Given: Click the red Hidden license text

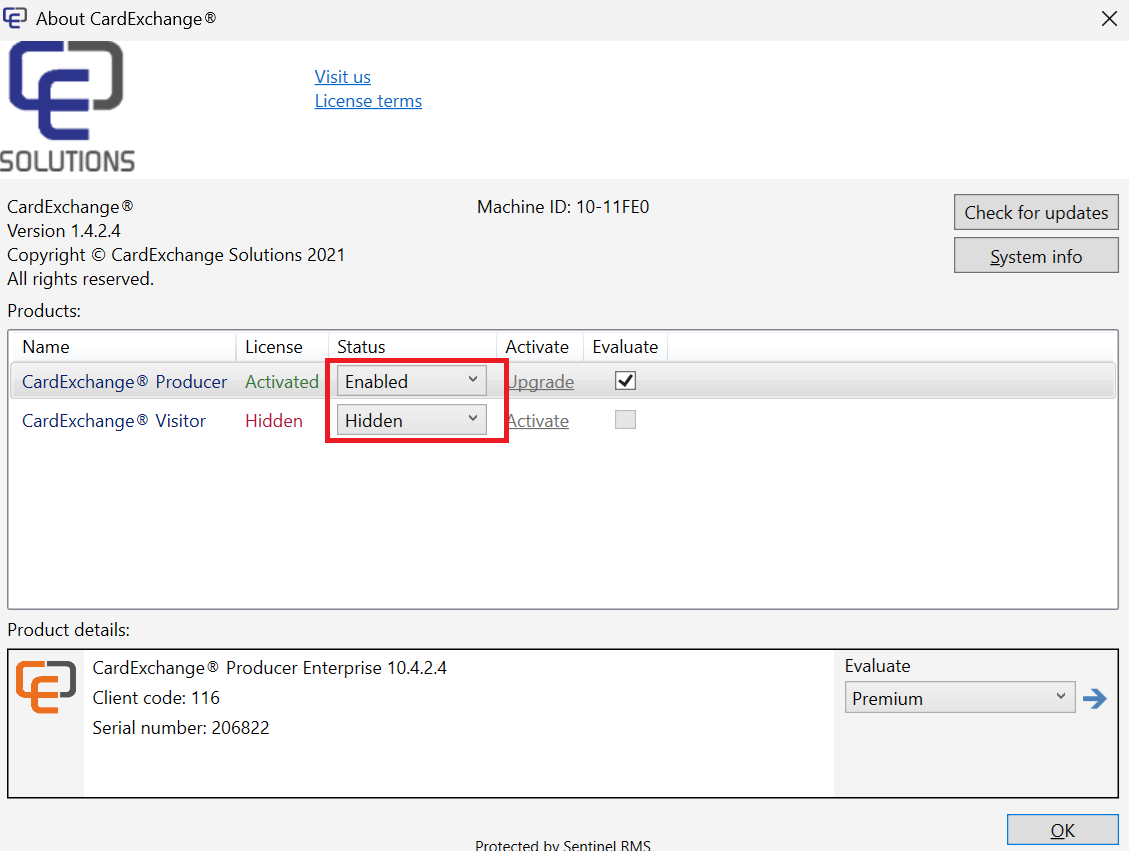Looking at the screenshot, I should 274,420.
